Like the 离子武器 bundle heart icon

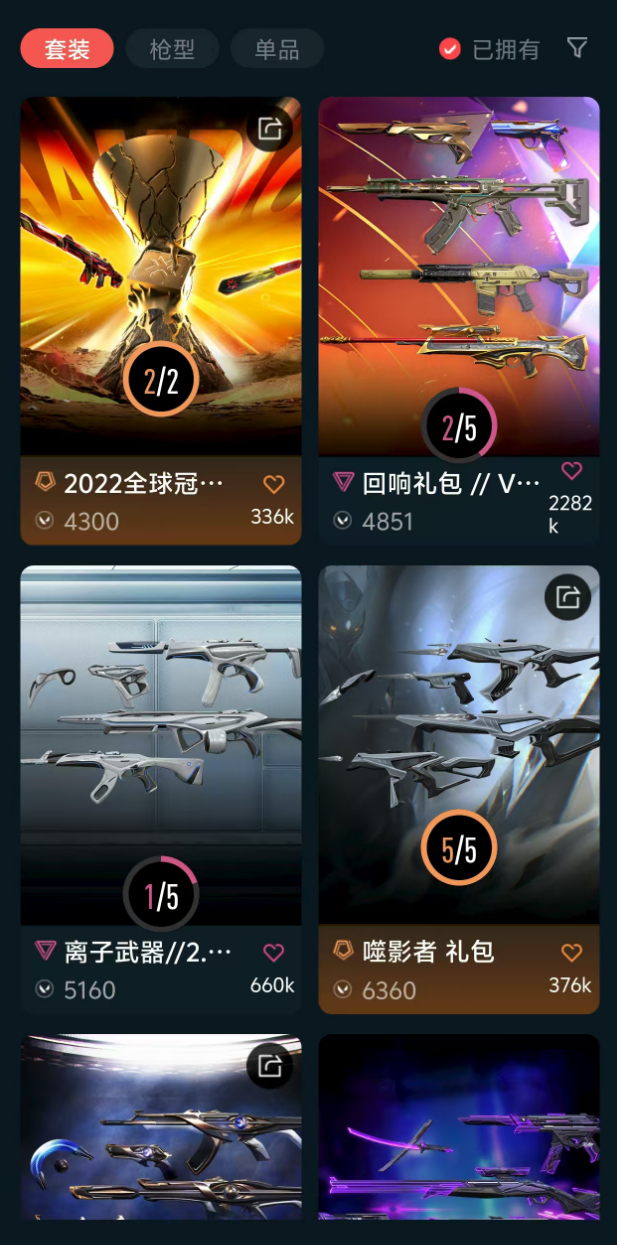click(x=274, y=953)
